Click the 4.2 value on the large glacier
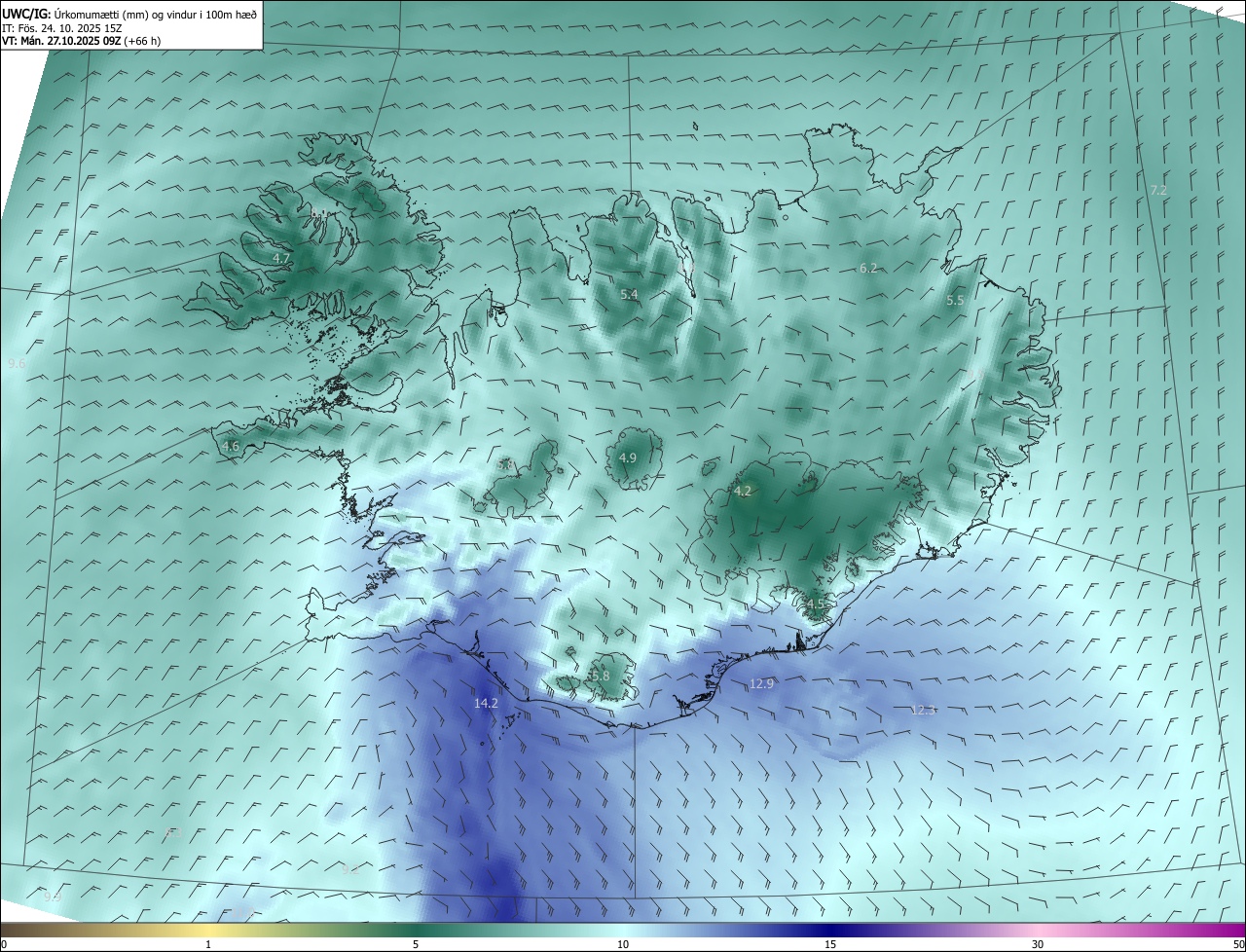The height and width of the screenshot is (952, 1246). tap(743, 491)
